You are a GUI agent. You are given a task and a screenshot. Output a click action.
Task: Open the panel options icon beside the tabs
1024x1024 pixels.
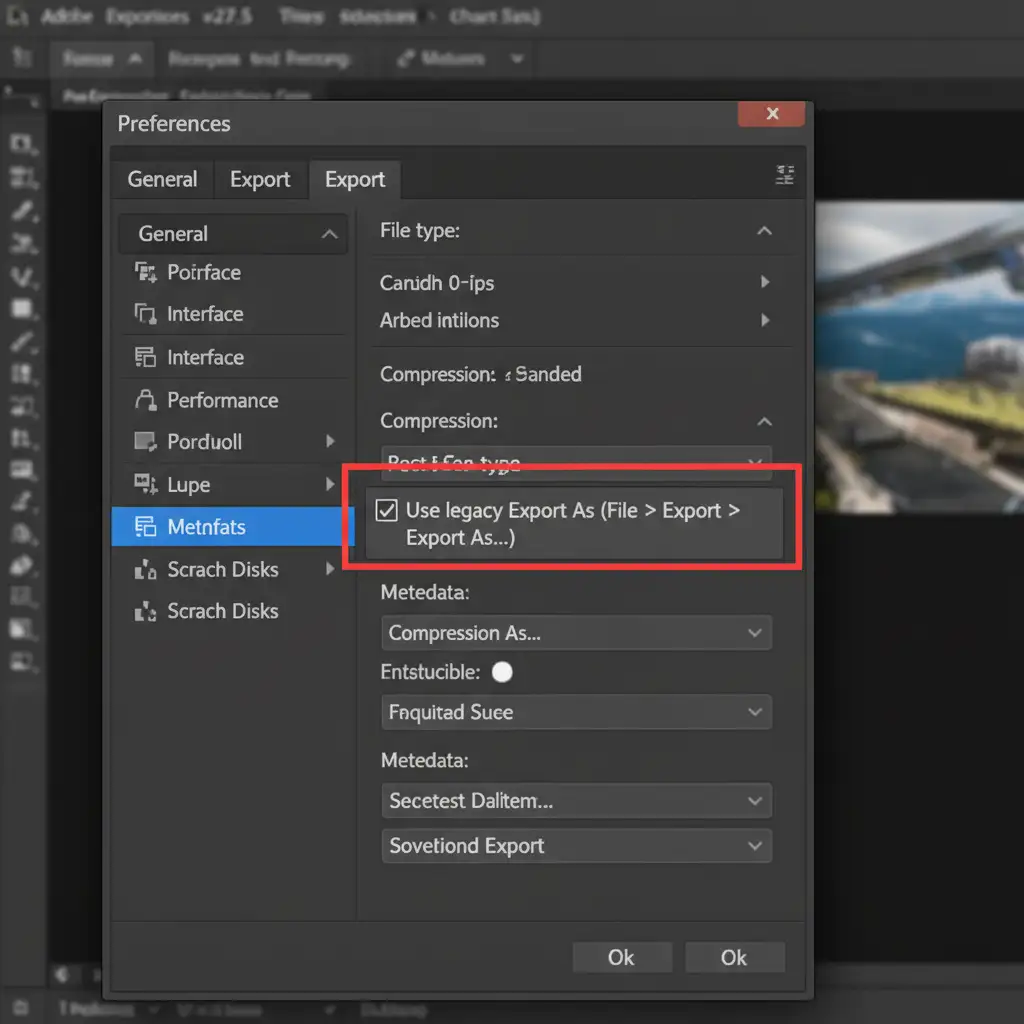click(785, 176)
